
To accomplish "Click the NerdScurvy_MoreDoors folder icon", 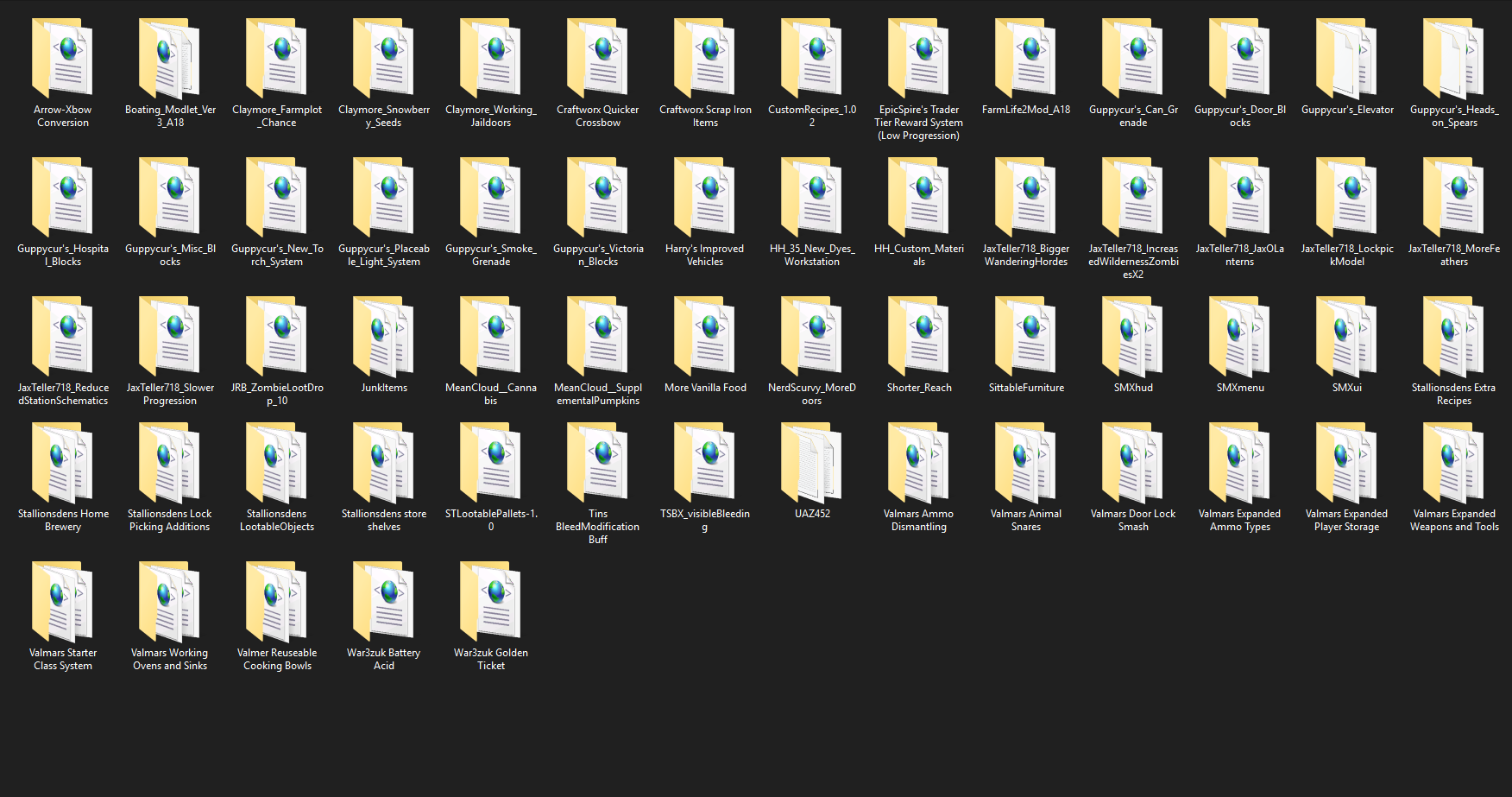I will pos(812,337).
